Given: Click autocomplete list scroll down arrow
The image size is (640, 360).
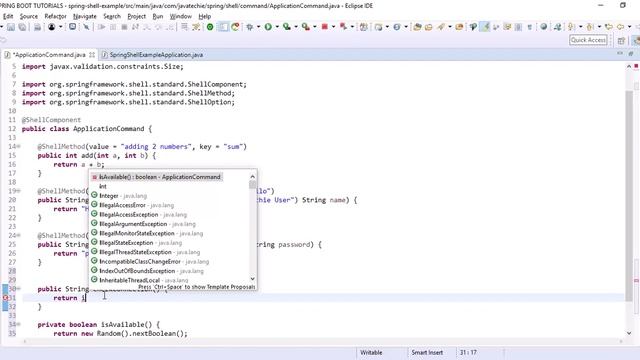Looking at the screenshot, I should (253, 279).
